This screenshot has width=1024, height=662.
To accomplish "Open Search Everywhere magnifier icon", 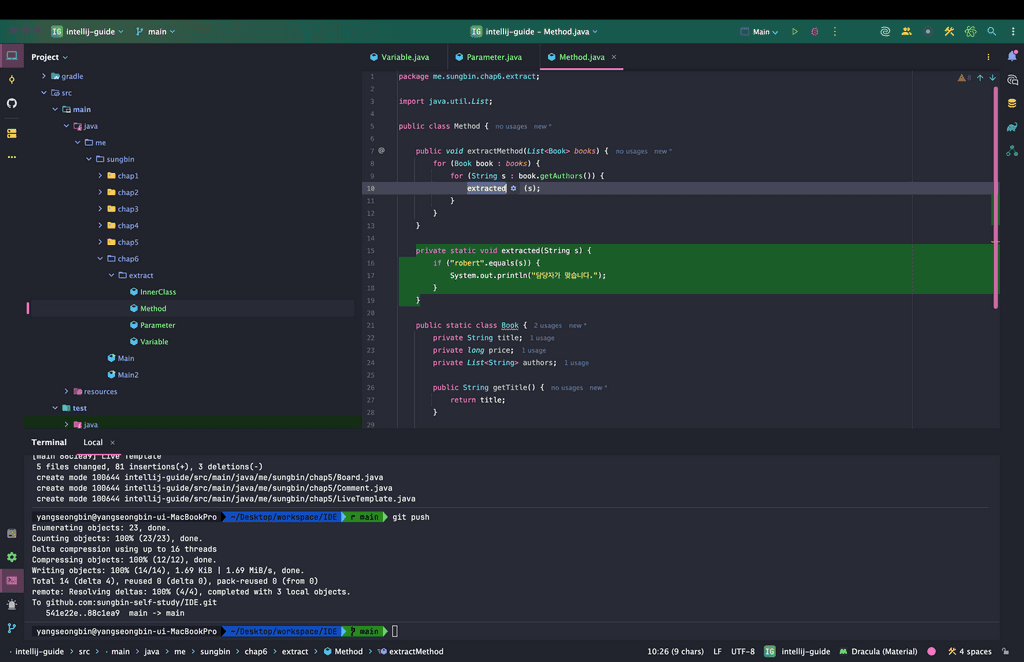I will click(992, 32).
